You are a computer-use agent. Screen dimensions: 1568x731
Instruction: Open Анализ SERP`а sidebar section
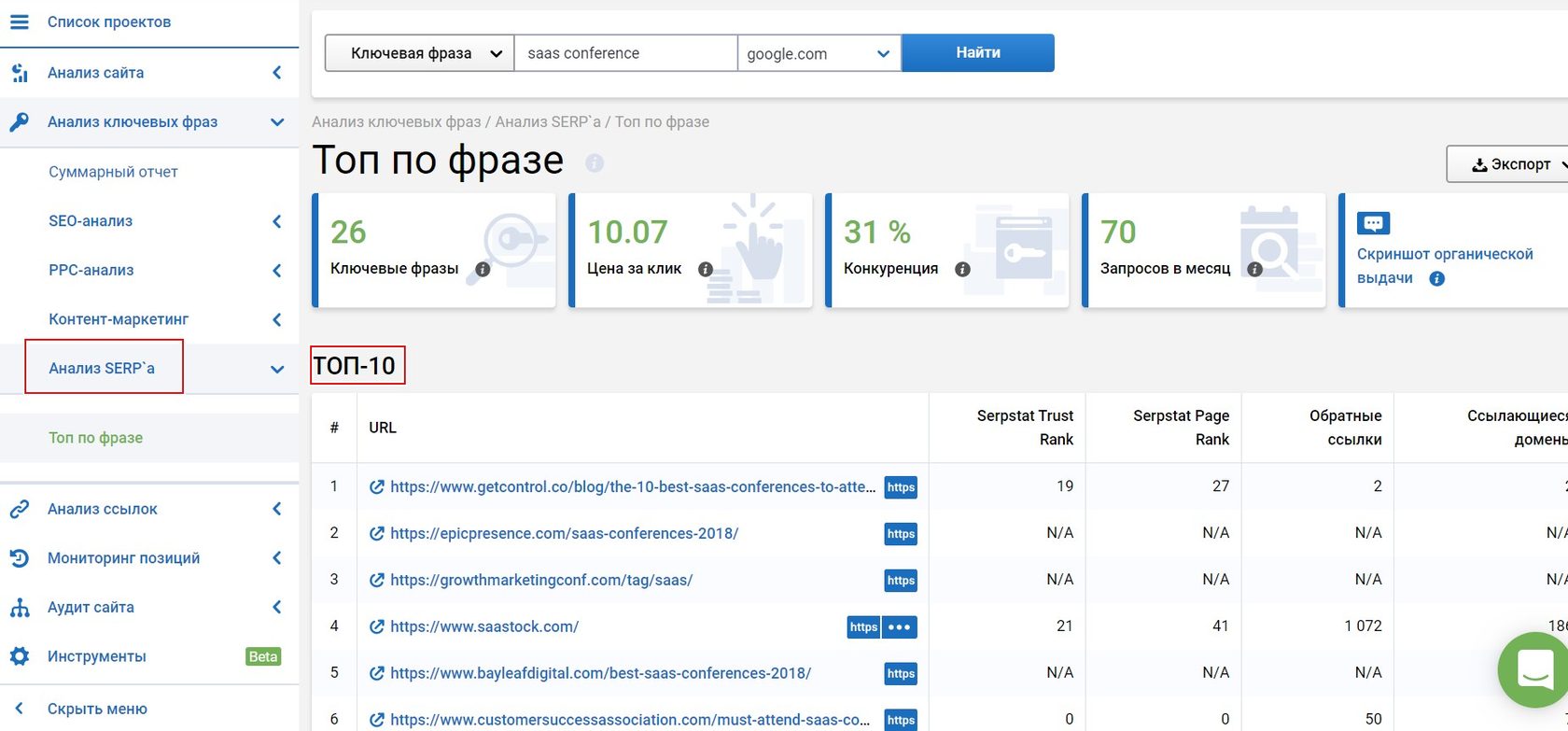click(102, 368)
